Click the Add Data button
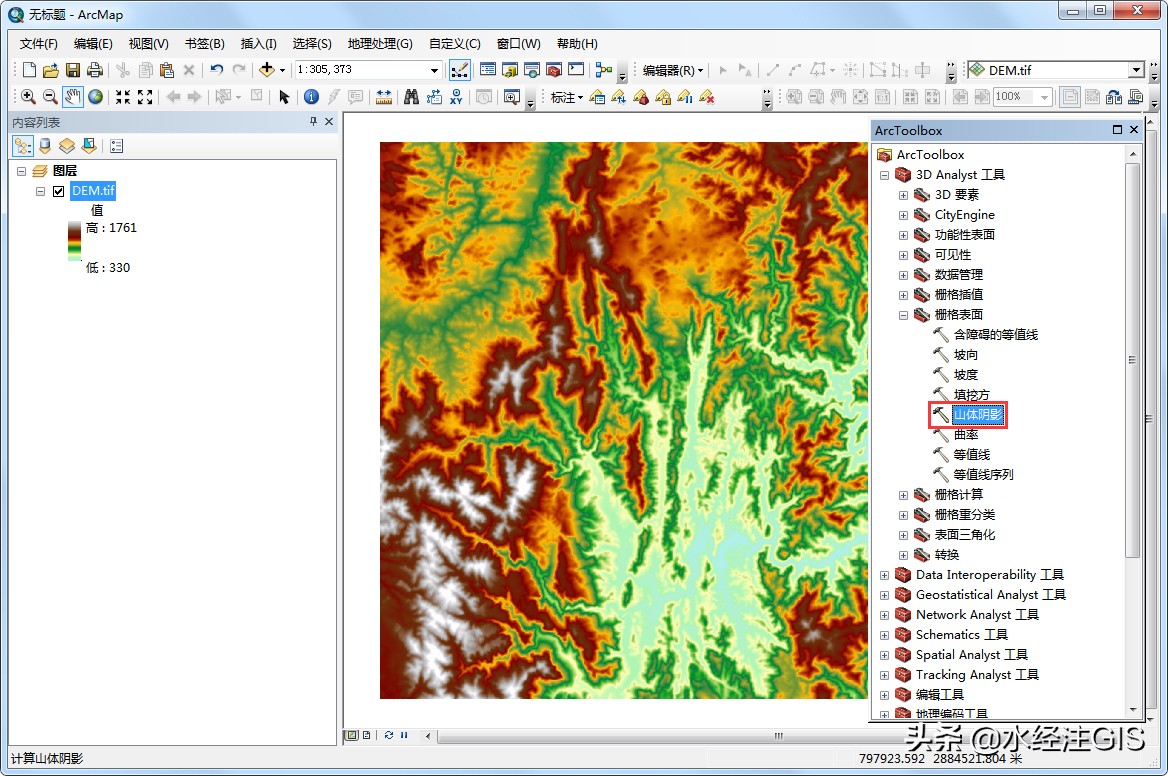Viewport: 1168px width, 776px height. 266,70
